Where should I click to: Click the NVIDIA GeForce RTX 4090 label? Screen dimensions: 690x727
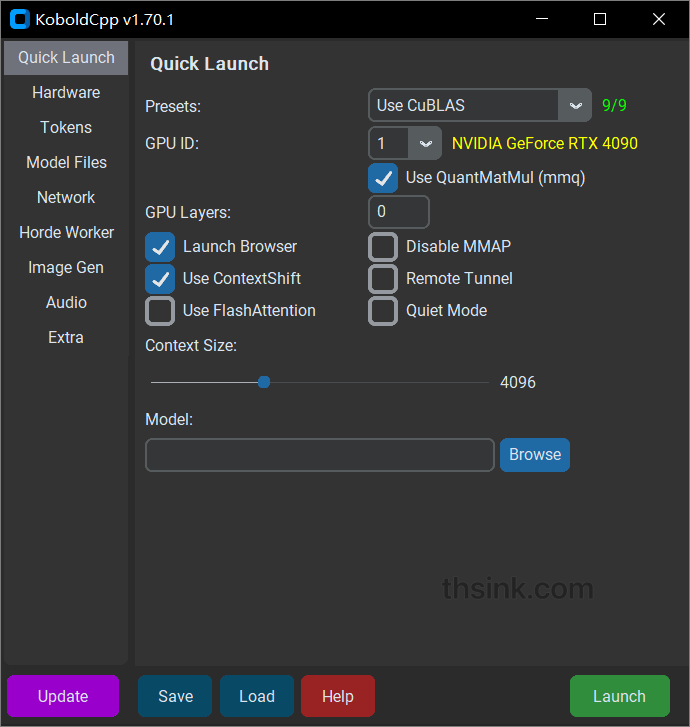545,143
